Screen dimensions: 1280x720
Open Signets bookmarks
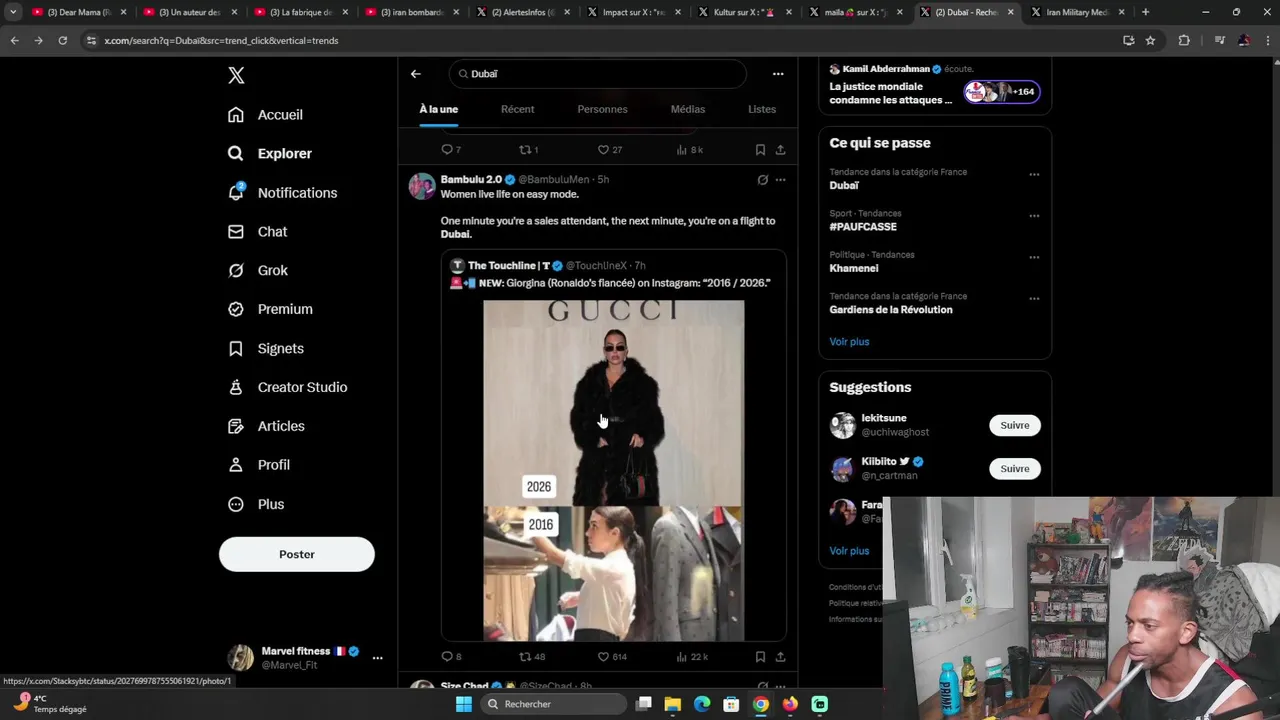[x=266, y=348]
